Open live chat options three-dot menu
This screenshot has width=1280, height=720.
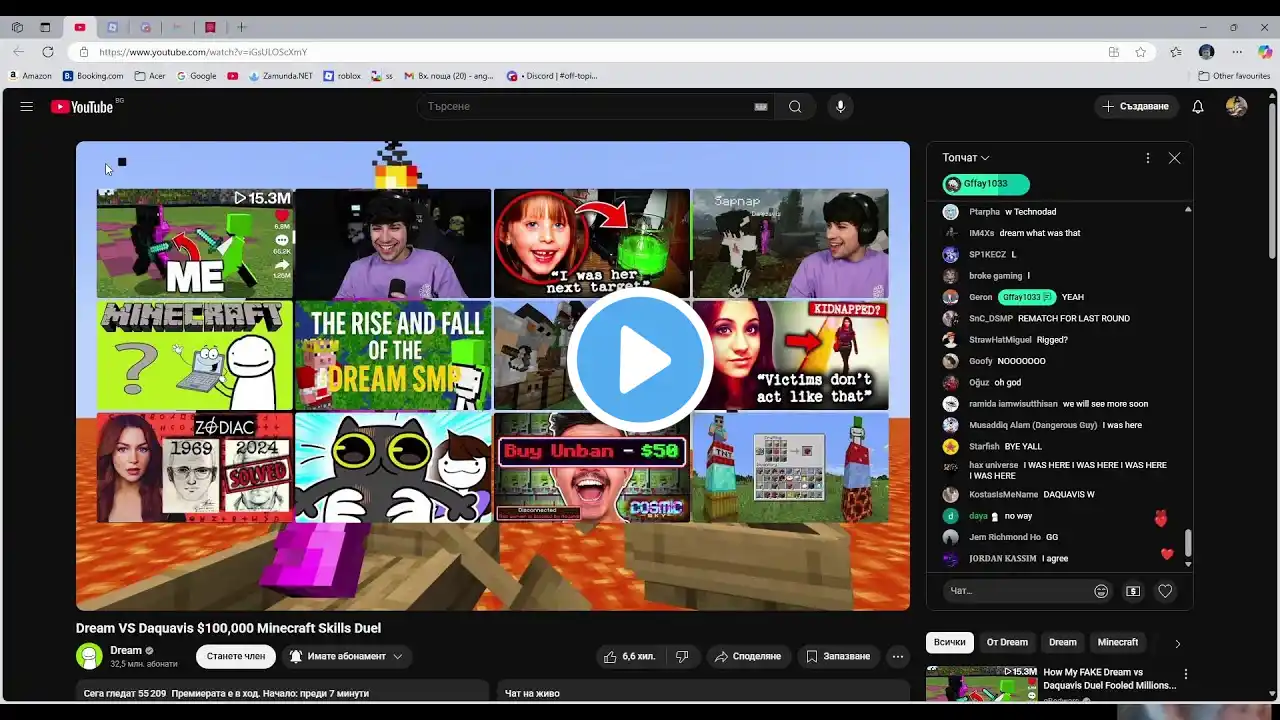tap(1148, 158)
